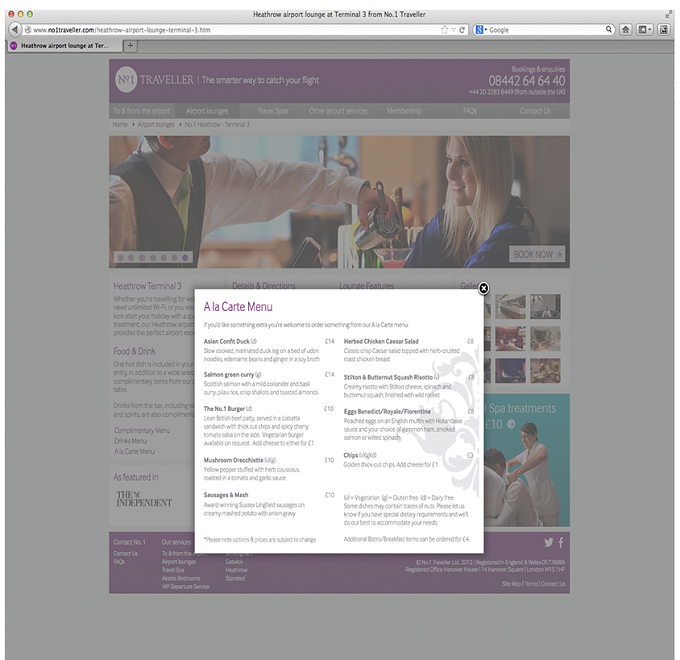The width and height of the screenshot is (680, 660).
Task: Open the Travel Spas menu item
Action: (x=273, y=111)
